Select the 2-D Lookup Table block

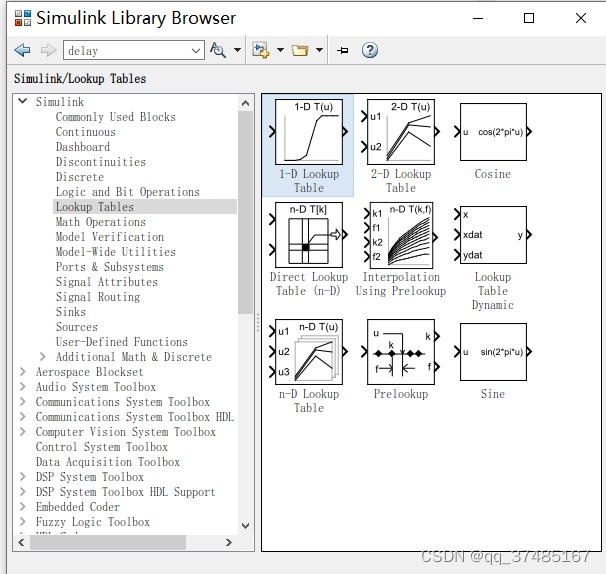[400, 145]
